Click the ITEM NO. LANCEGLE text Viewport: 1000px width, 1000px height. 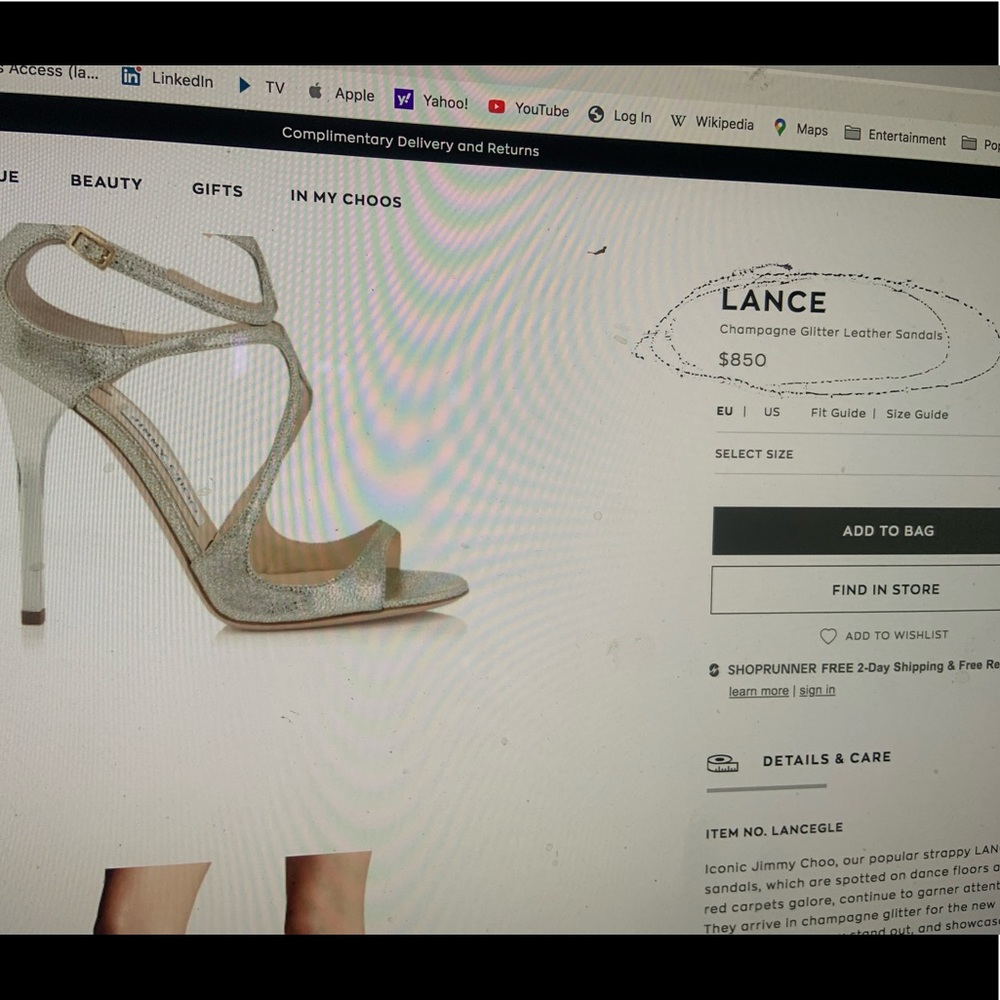coord(774,830)
